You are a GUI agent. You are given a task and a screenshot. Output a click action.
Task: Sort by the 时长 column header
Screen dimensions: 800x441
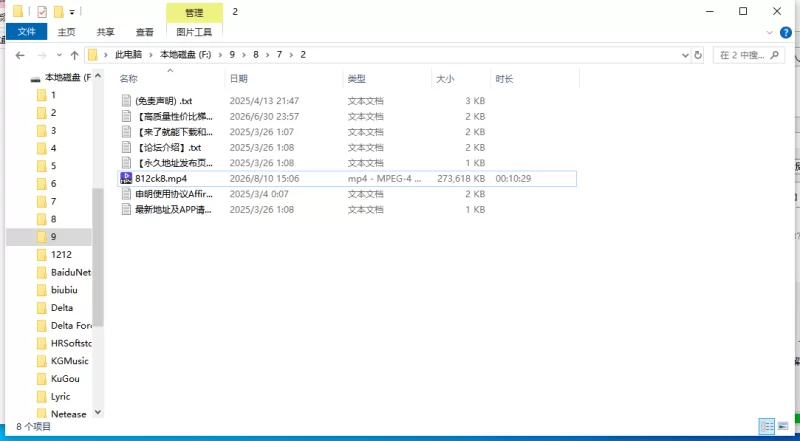point(504,79)
